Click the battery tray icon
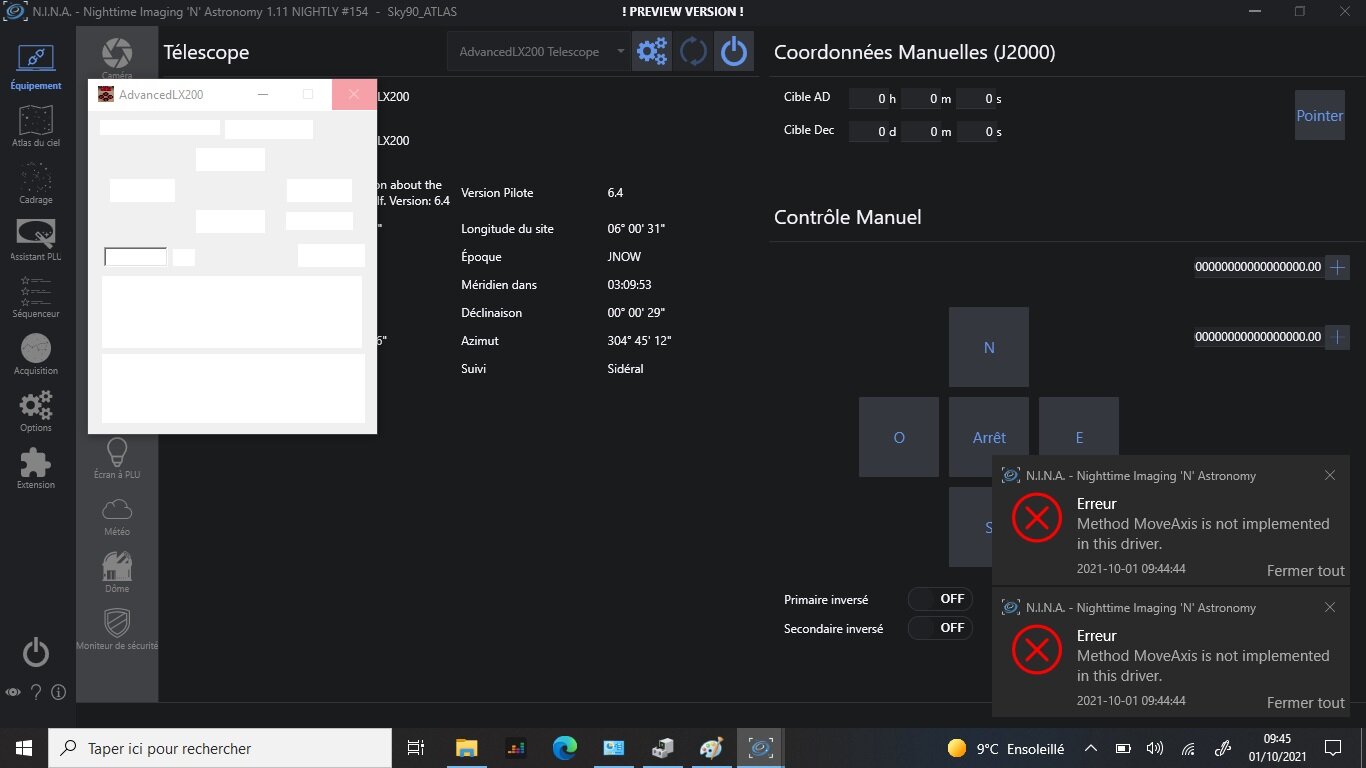1366x768 pixels. (1123, 748)
